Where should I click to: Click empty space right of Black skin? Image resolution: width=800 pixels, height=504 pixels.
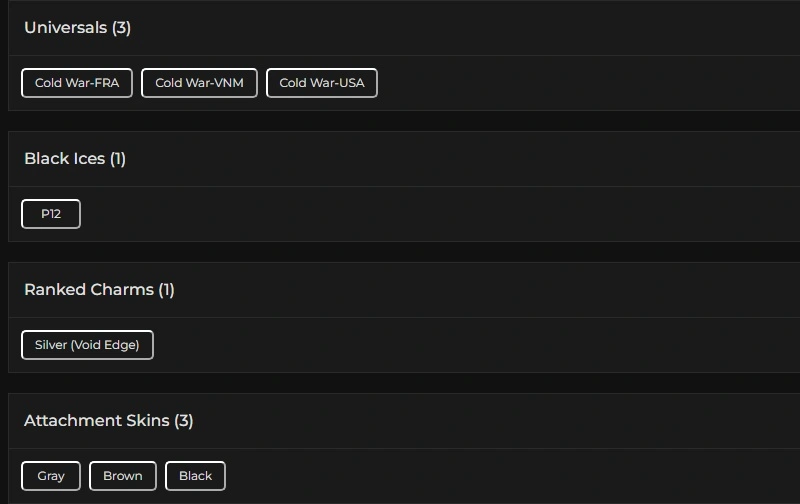click(500, 476)
